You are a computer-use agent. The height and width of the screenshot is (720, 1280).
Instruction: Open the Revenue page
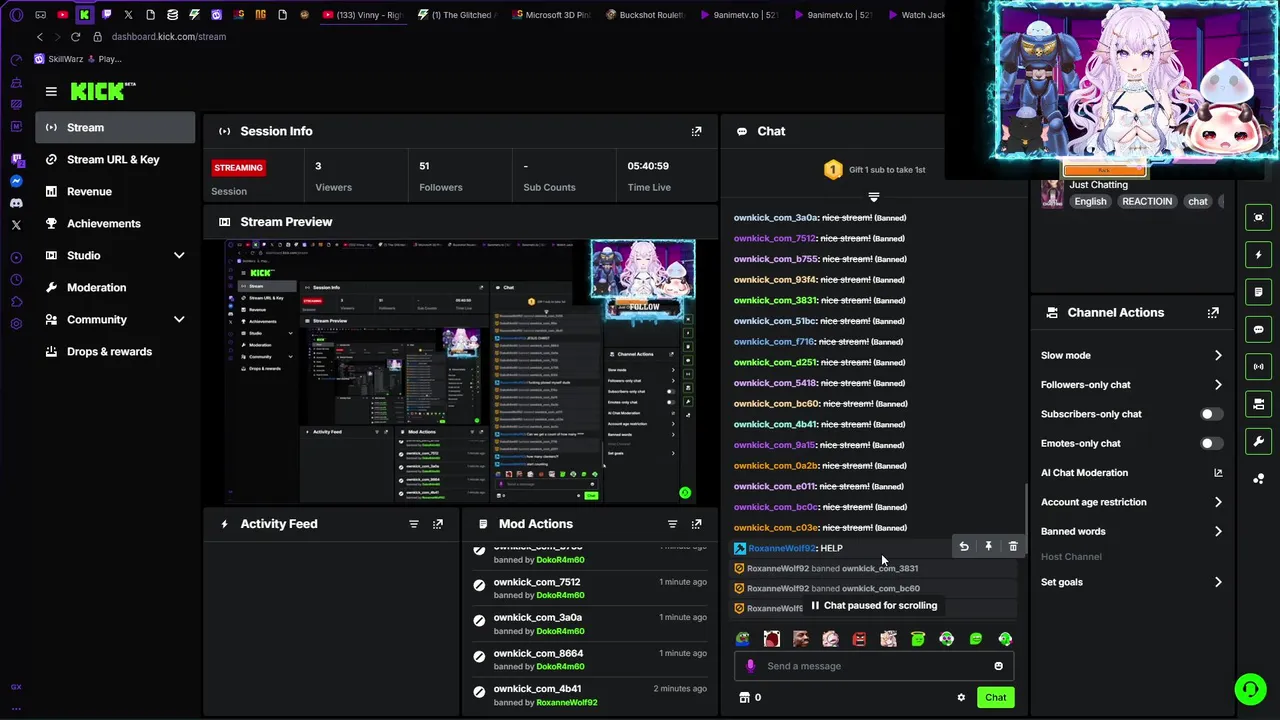coord(116,192)
